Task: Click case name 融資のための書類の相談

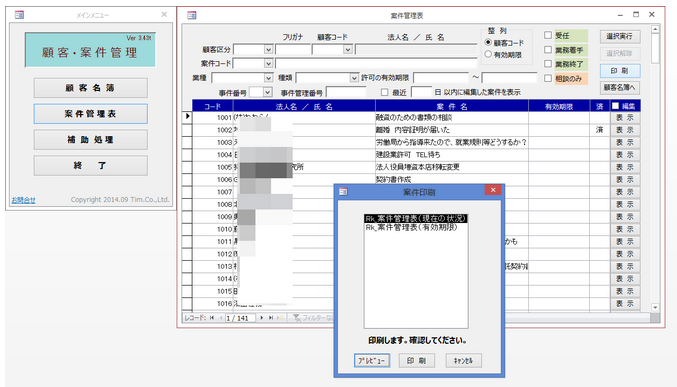Action: pos(414,117)
